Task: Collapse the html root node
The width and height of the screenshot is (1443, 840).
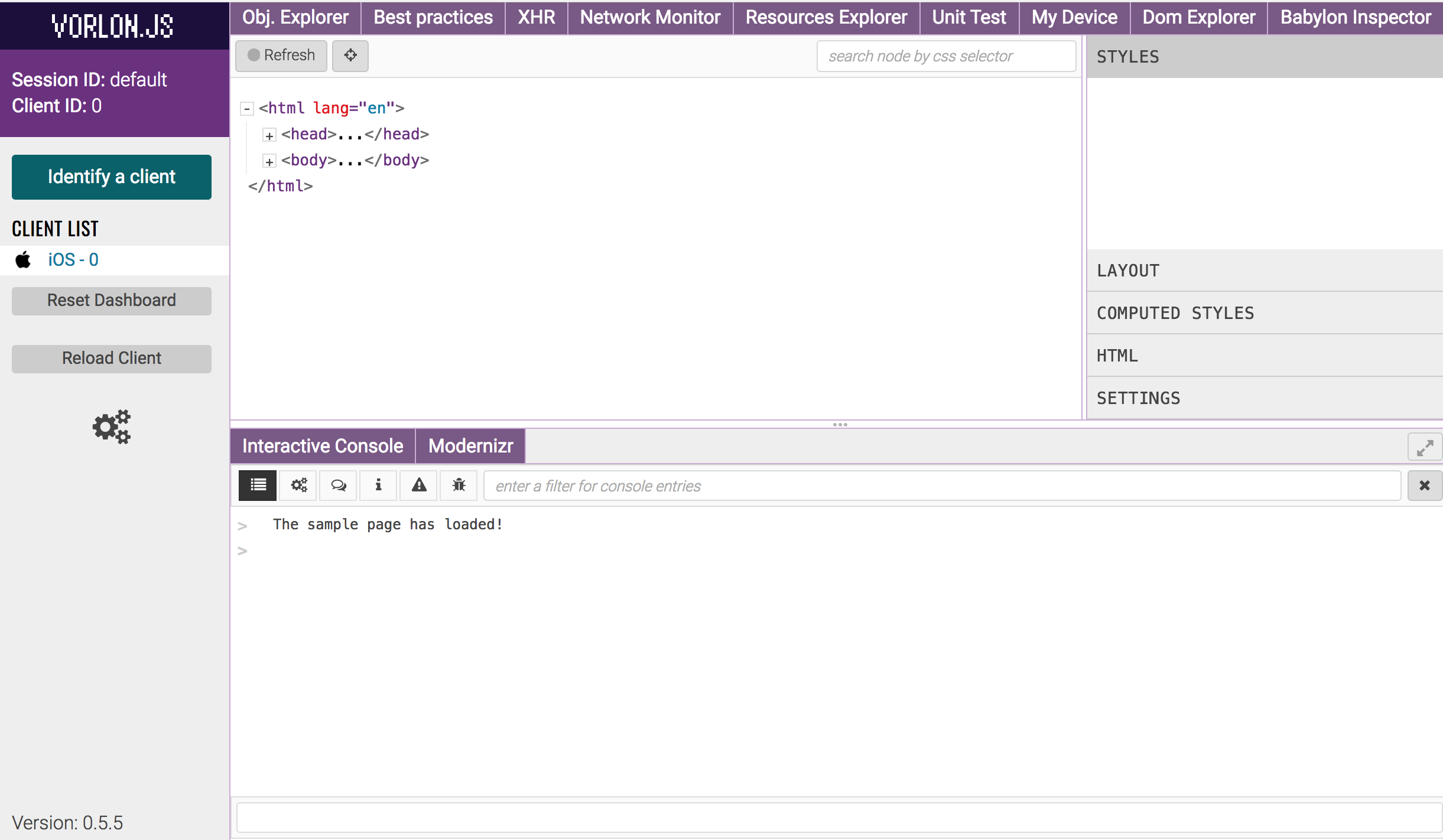Action: [x=248, y=109]
